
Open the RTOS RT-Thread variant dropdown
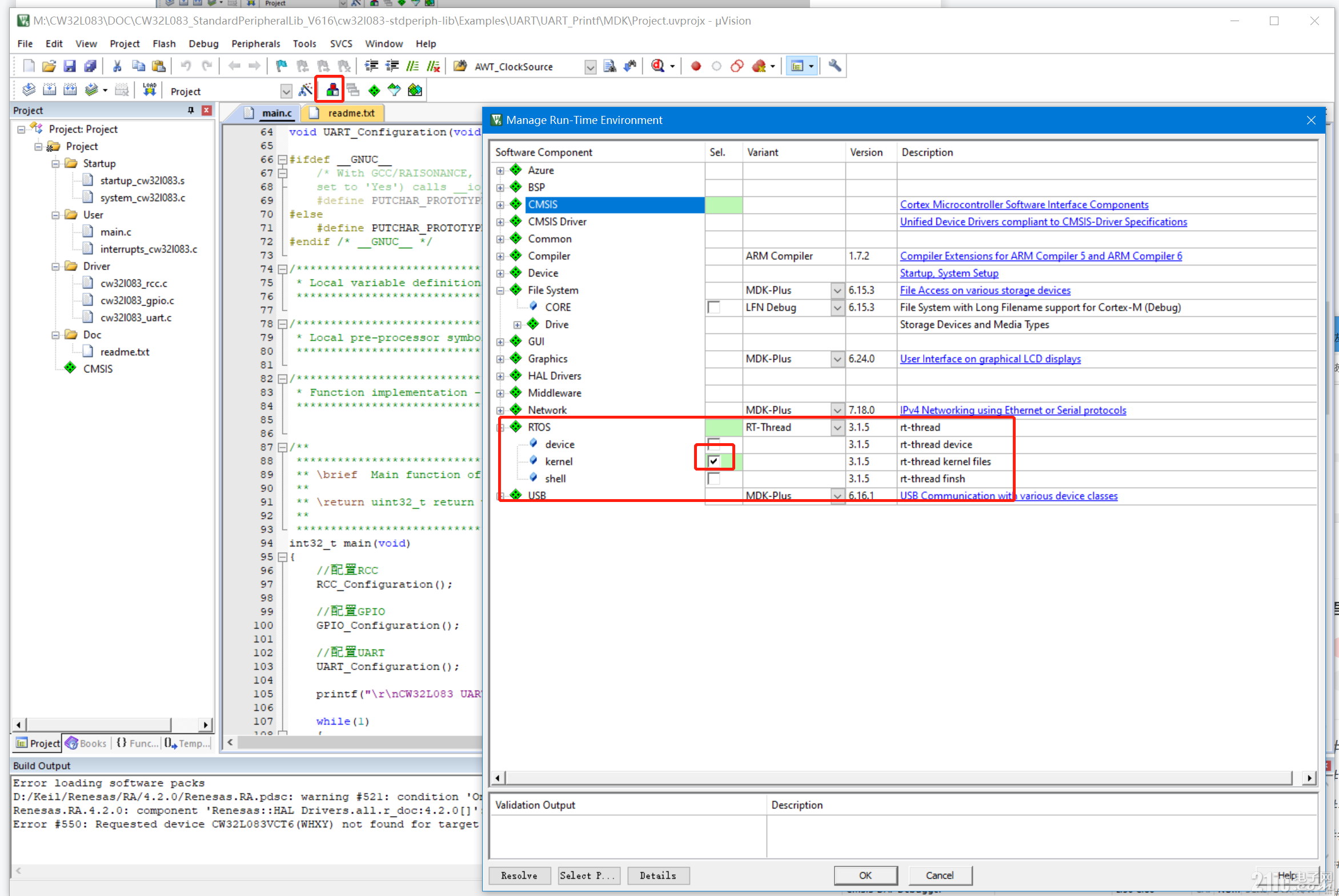(x=837, y=427)
